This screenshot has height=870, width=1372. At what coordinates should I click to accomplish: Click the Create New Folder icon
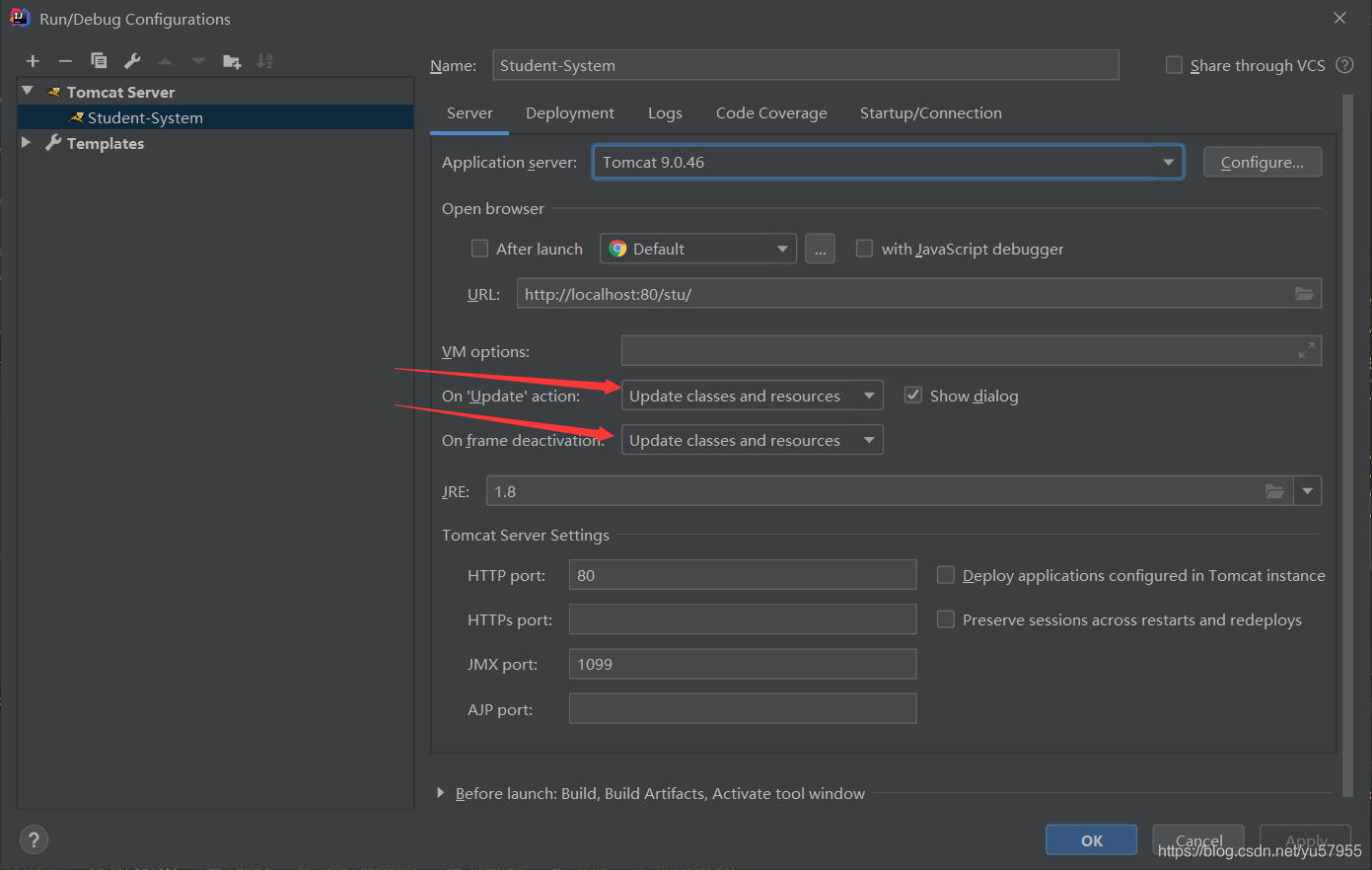click(232, 61)
